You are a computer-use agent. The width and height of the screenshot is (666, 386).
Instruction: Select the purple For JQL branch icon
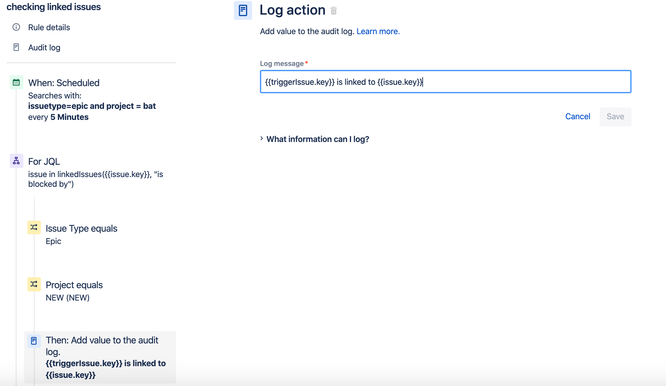(x=16, y=161)
